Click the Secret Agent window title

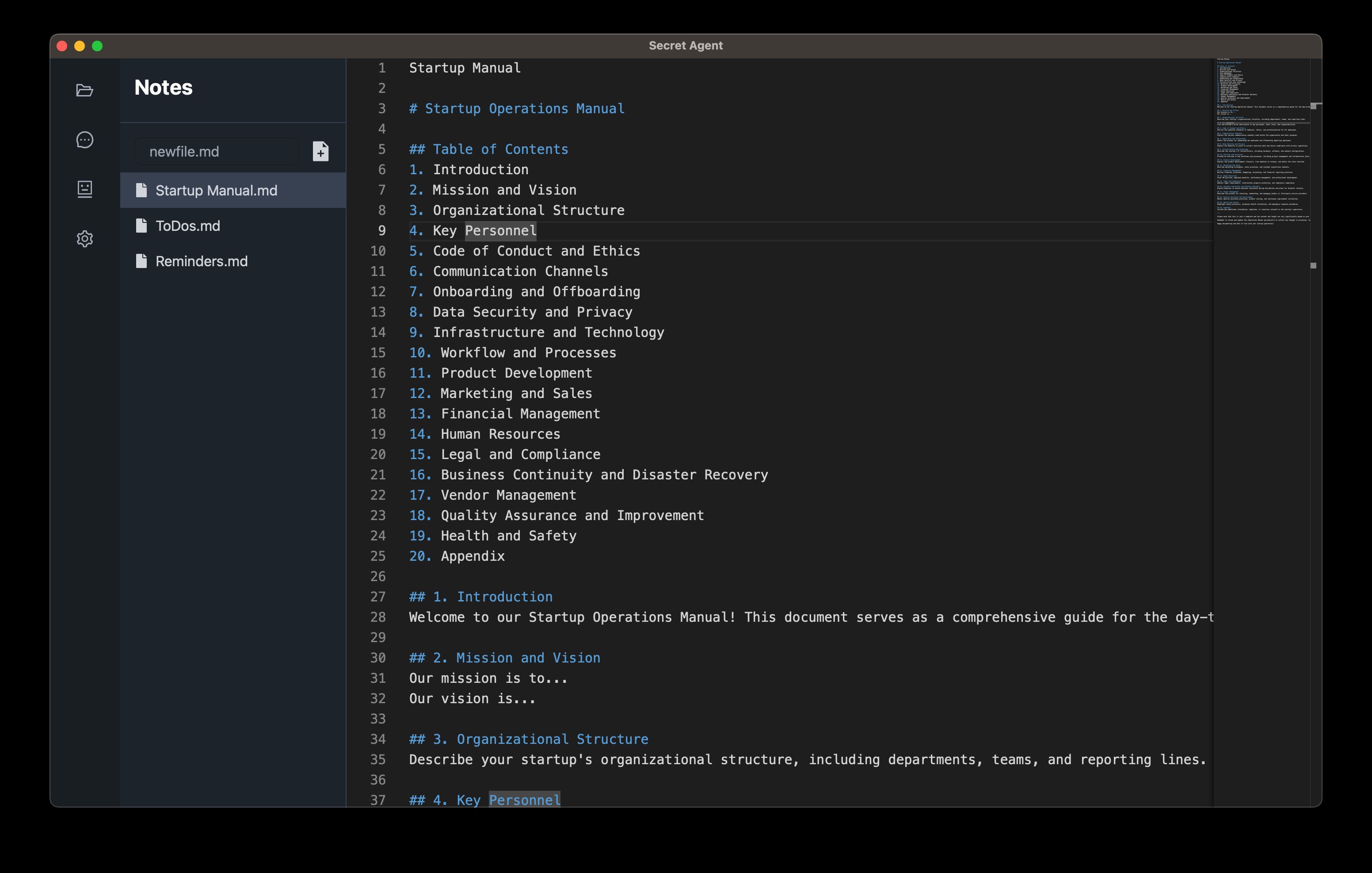[686, 46]
